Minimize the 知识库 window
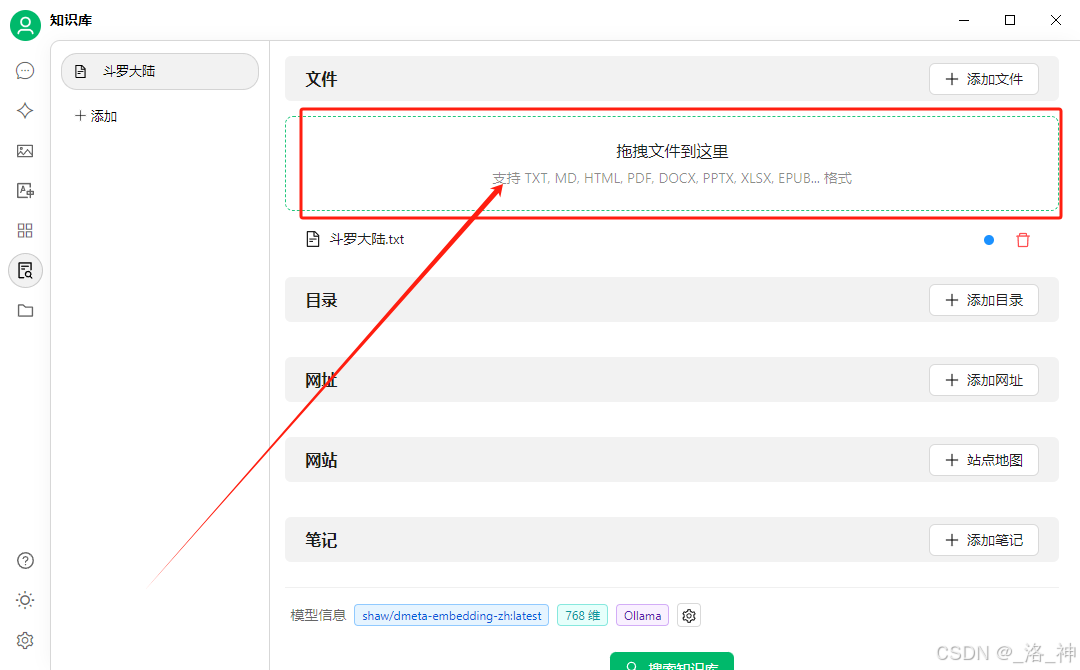The height and width of the screenshot is (670, 1080). click(964, 20)
